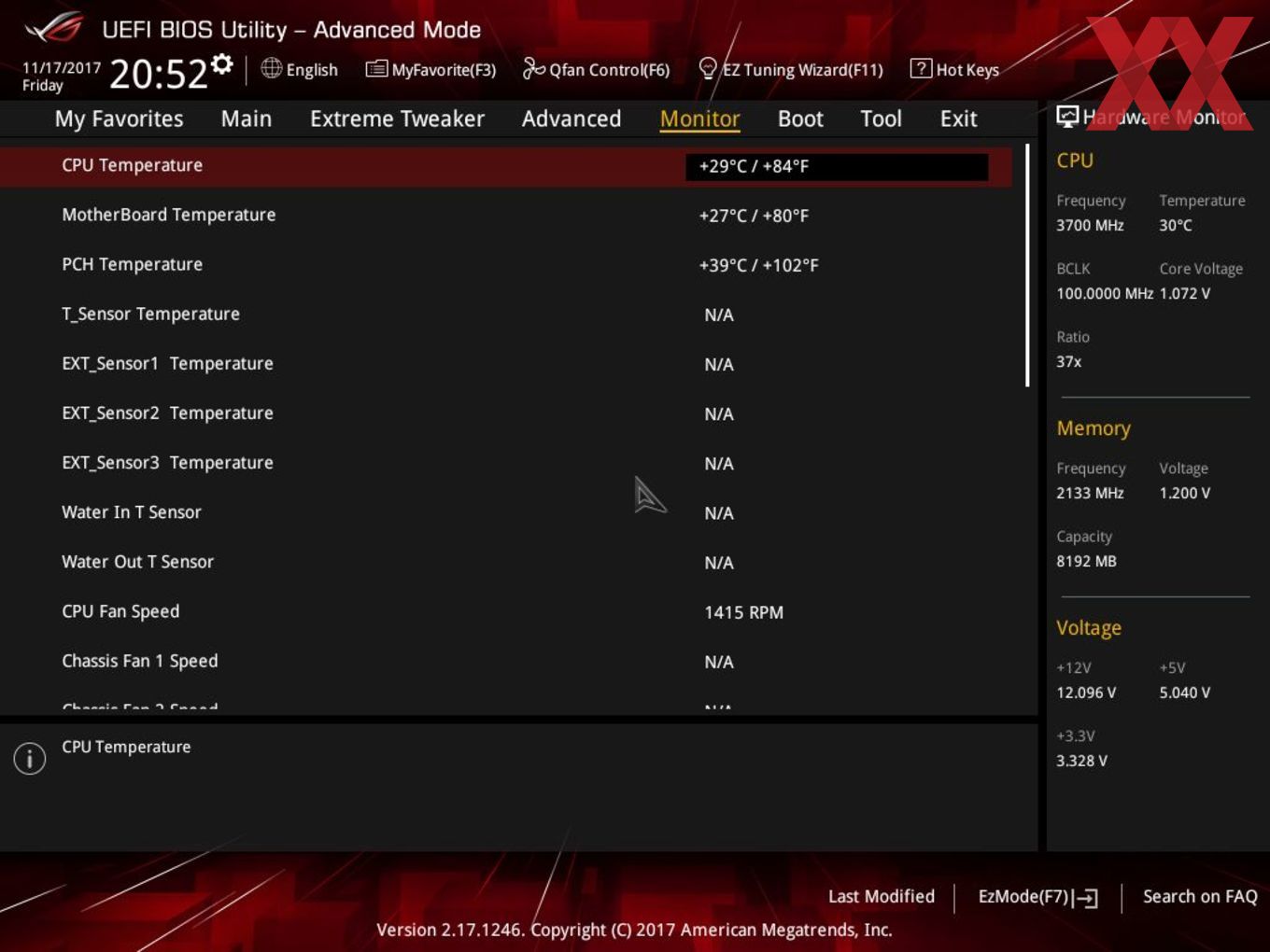The width and height of the screenshot is (1270, 952).
Task: Select the Monitor tab
Action: point(699,119)
